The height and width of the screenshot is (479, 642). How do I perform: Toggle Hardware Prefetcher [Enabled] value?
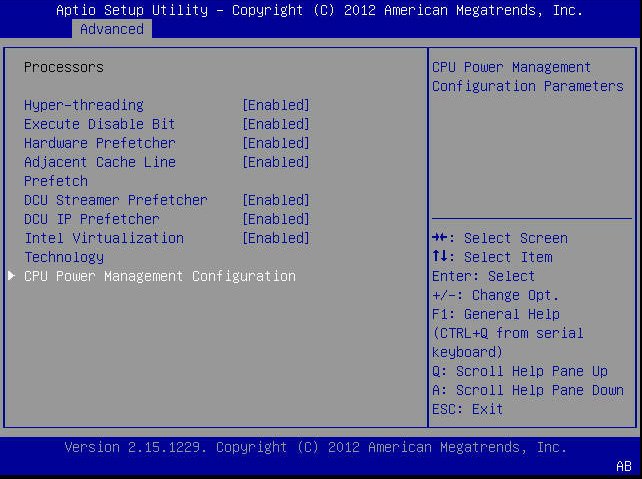tap(276, 143)
